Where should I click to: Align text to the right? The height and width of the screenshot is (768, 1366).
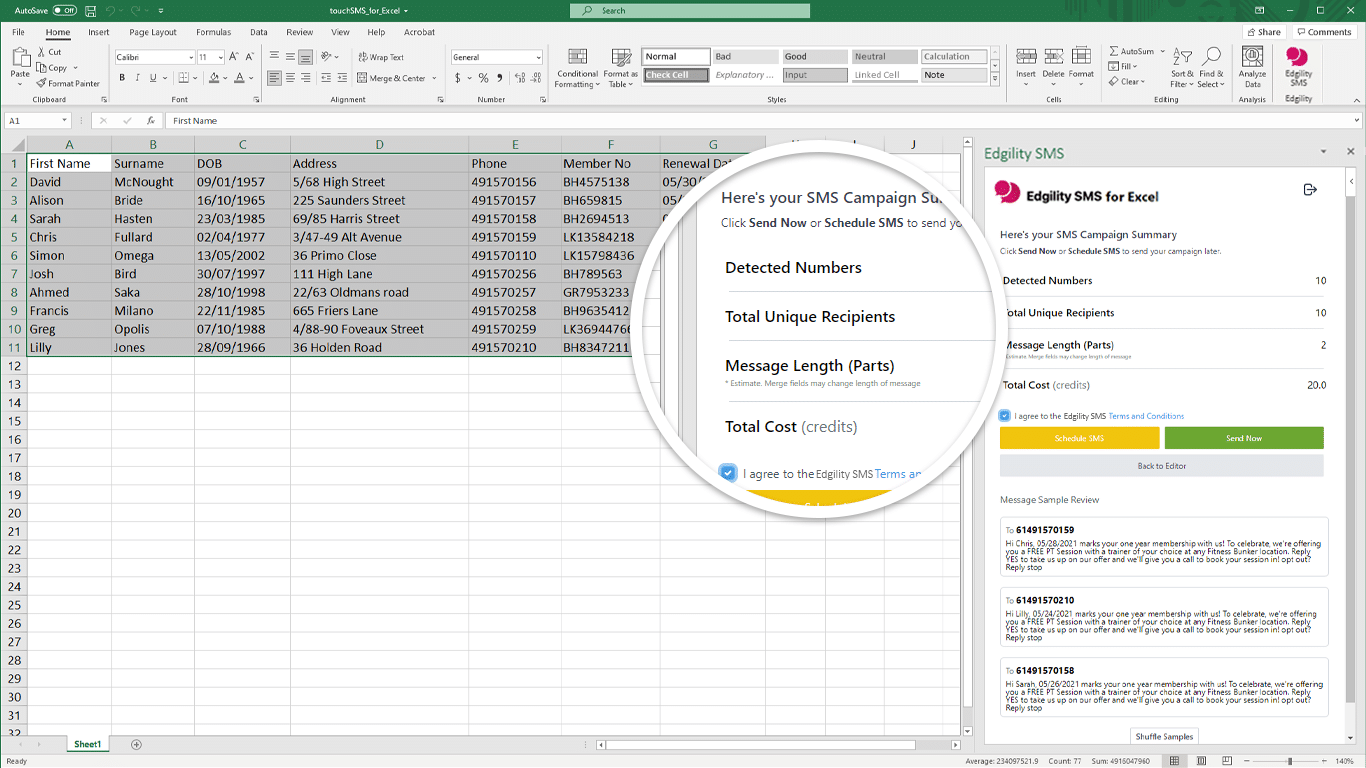coord(306,78)
